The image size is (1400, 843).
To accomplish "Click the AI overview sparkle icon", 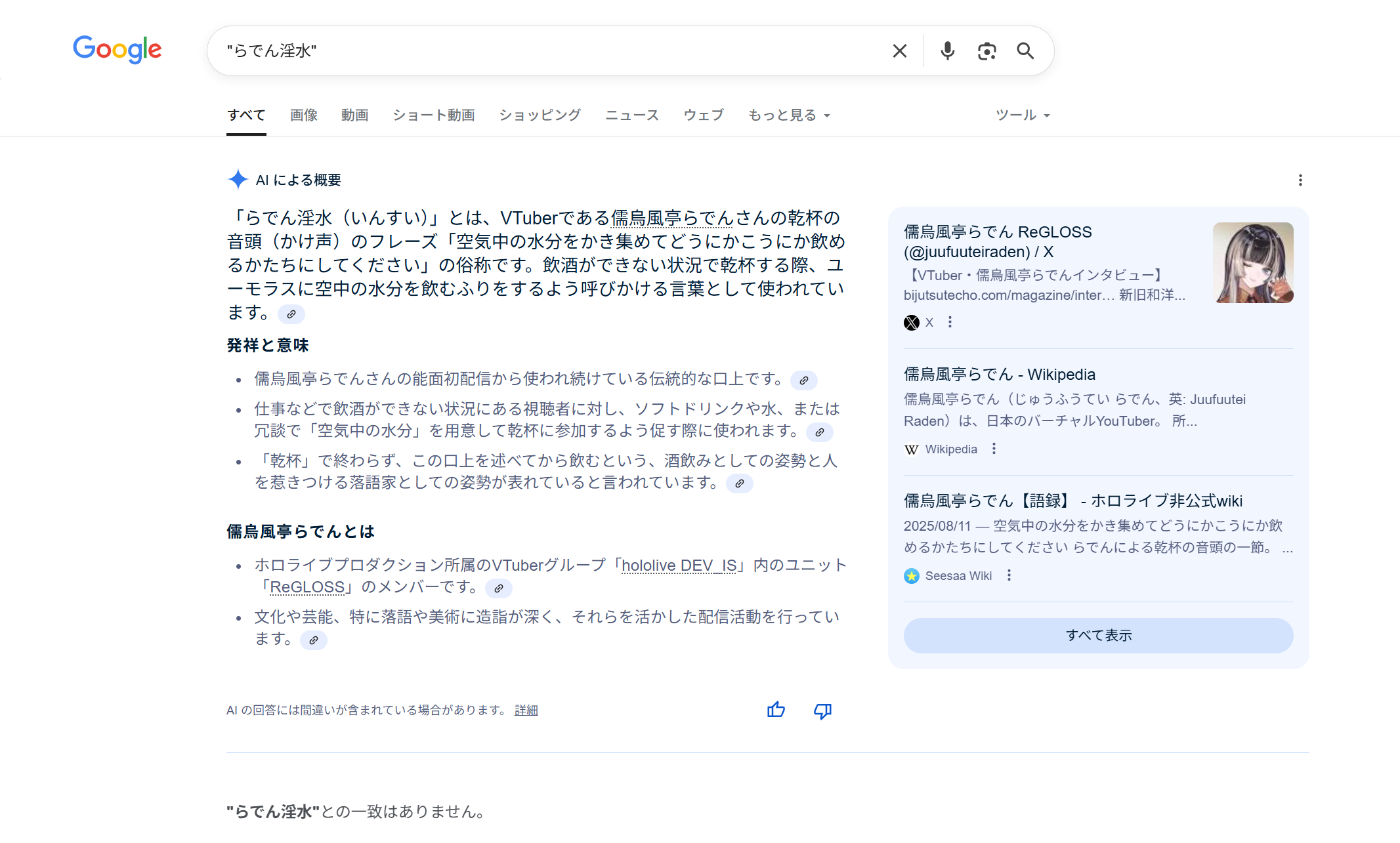I will coord(238,180).
